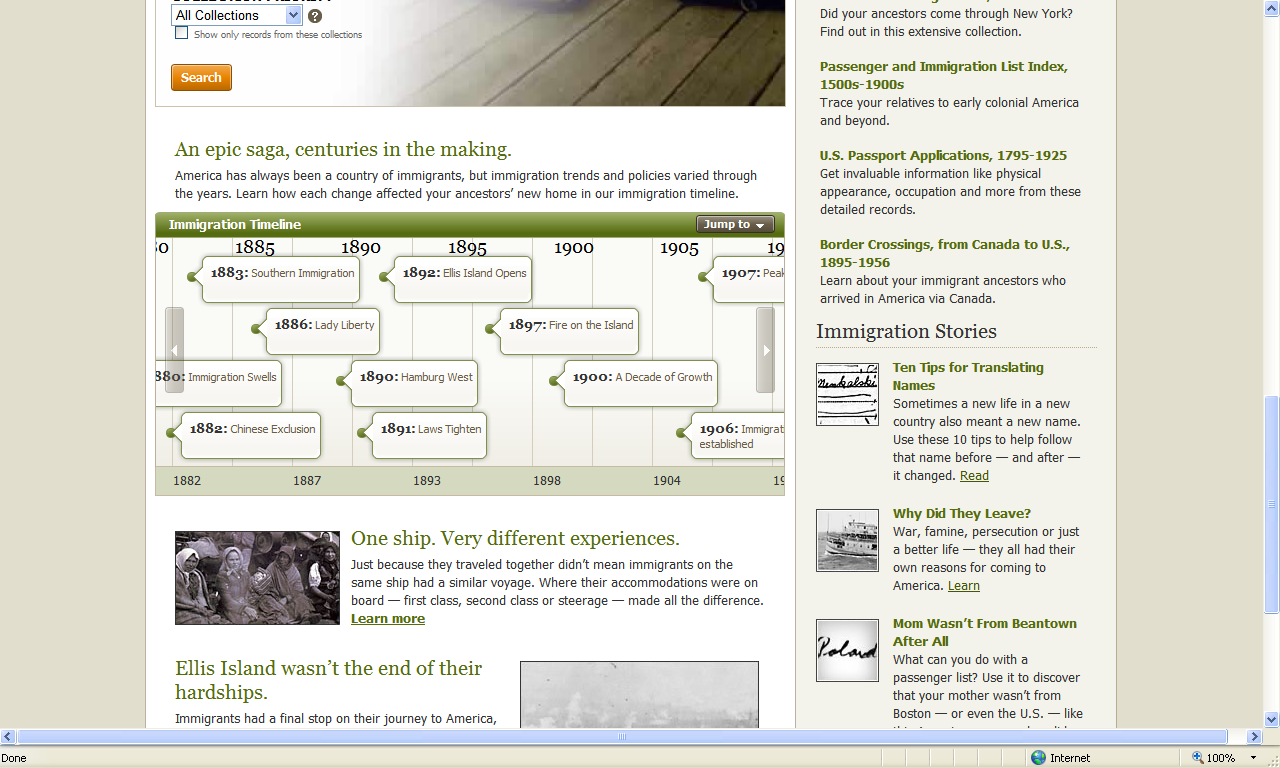This screenshot has height=768, width=1280.
Task: Click the handwritten-names image for Ten Tips story
Action: coord(846,393)
